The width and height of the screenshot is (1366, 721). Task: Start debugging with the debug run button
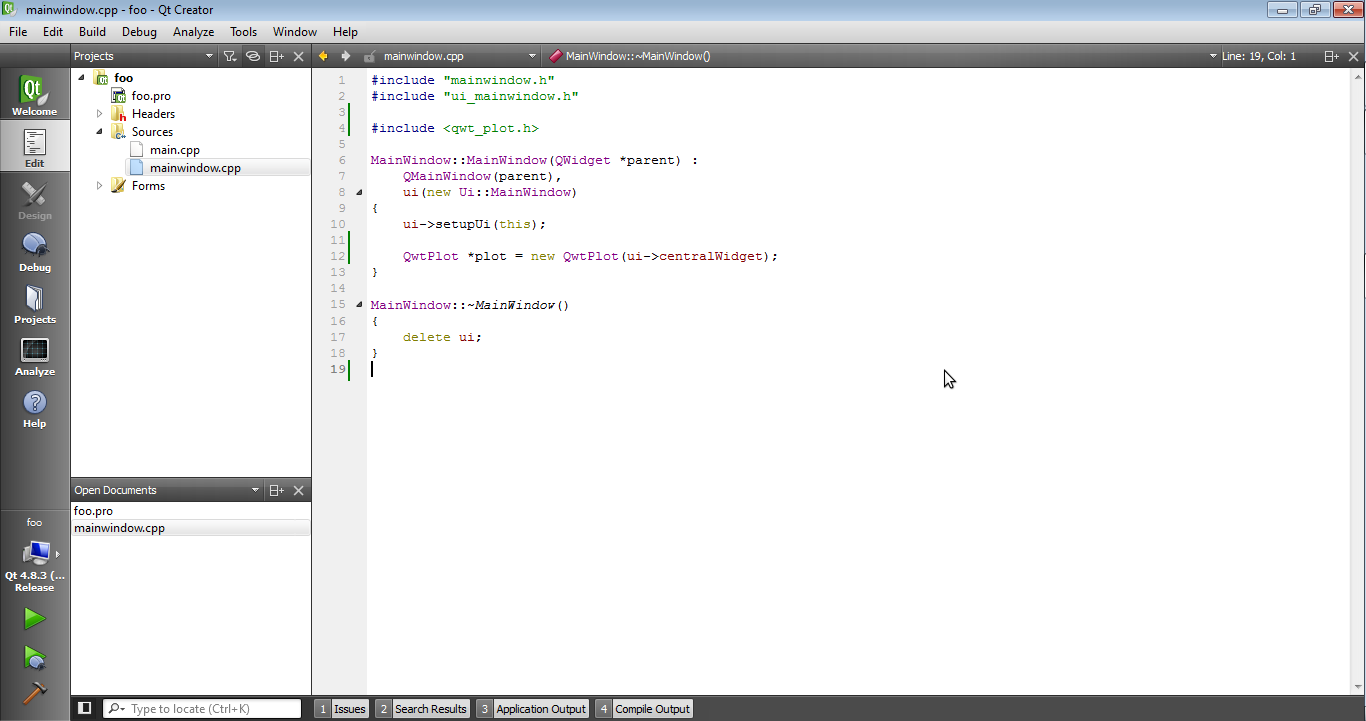[35, 657]
